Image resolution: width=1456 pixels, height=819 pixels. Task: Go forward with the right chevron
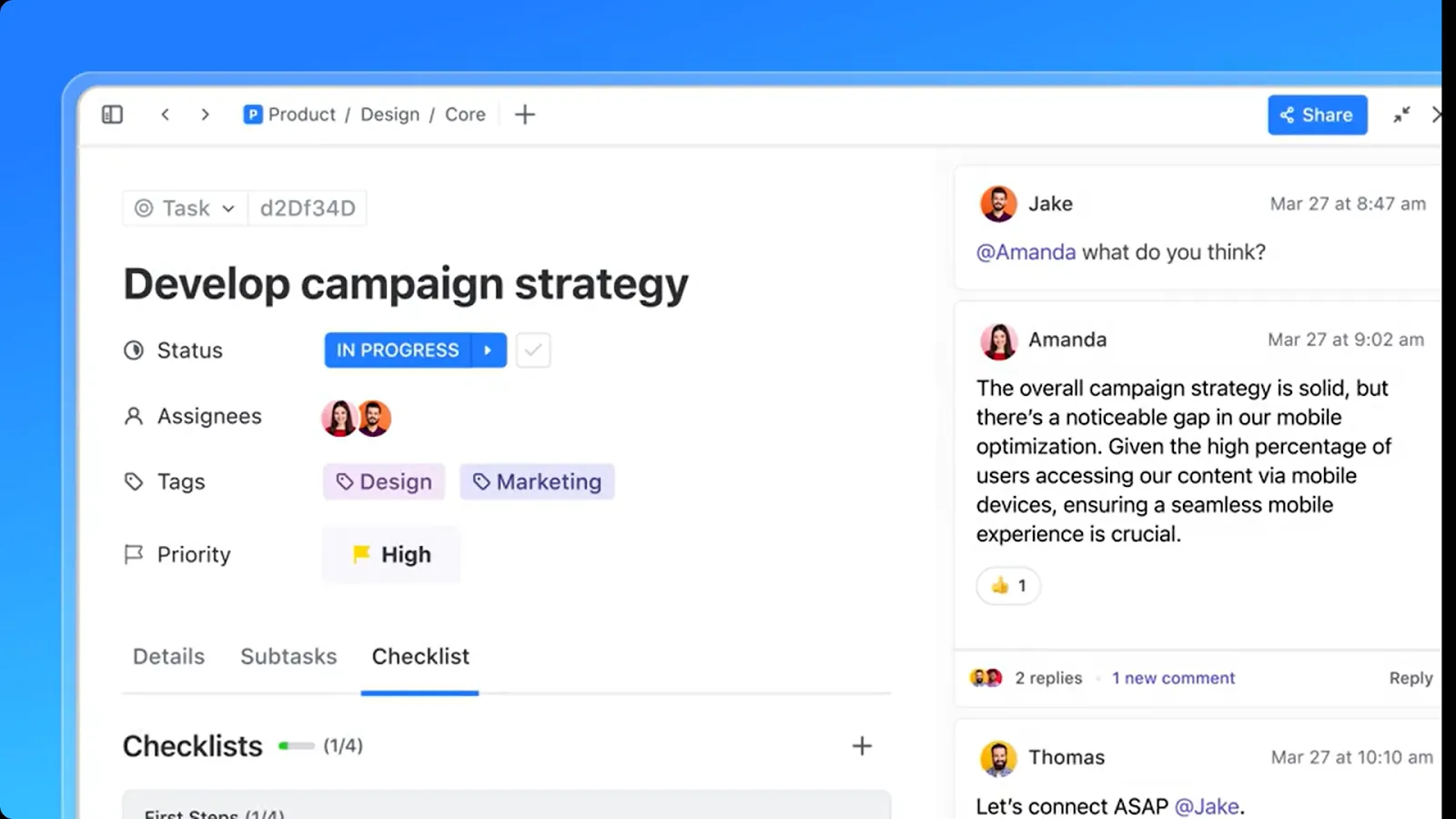tap(205, 115)
